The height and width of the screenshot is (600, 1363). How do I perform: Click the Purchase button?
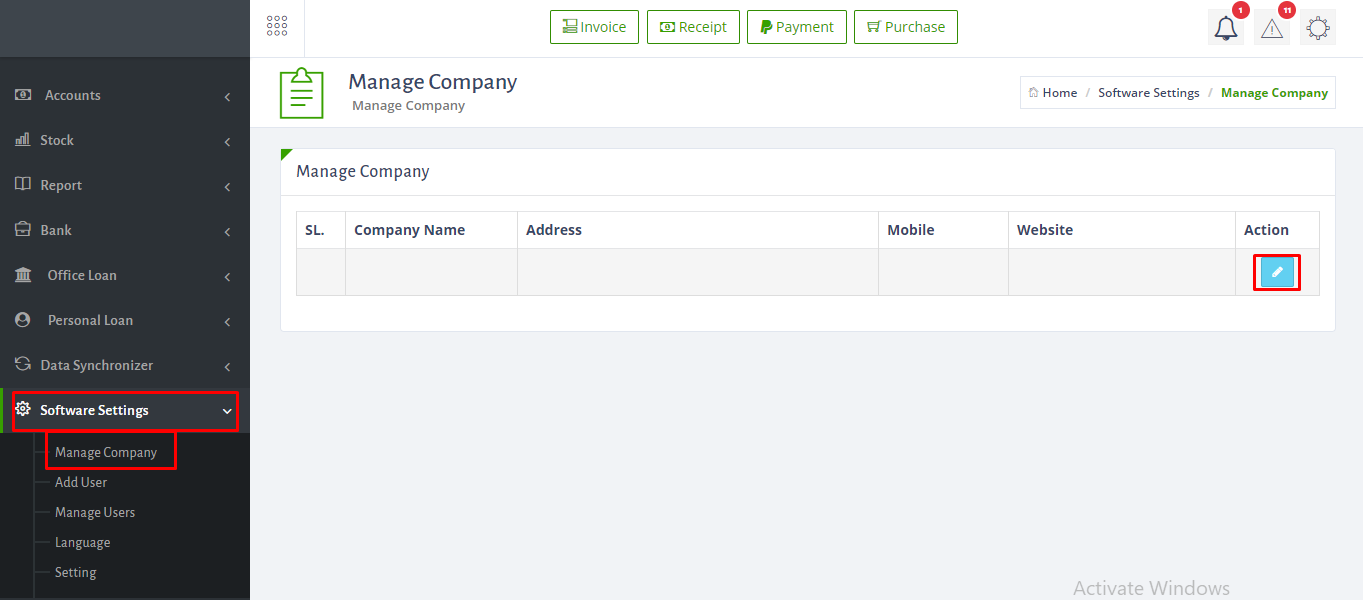[905, 27]
